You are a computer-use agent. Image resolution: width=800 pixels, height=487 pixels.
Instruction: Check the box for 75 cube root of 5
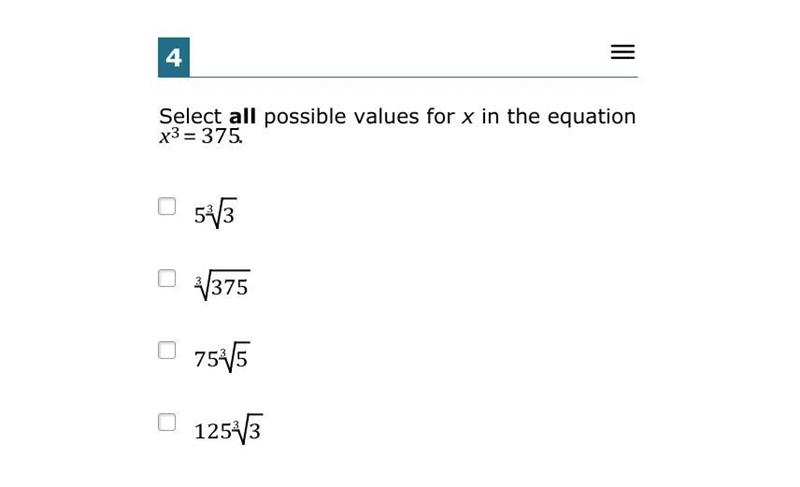[x=167, y=350]
